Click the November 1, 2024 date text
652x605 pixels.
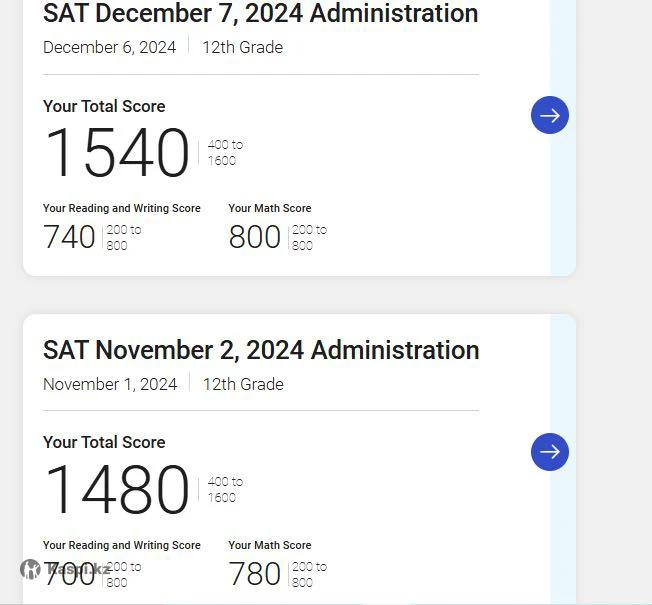pyautogui.click(x=110, y=384)
